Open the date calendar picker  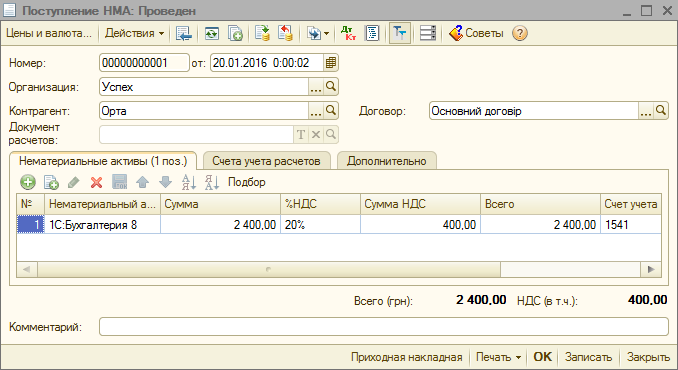(x=331, y=63)
